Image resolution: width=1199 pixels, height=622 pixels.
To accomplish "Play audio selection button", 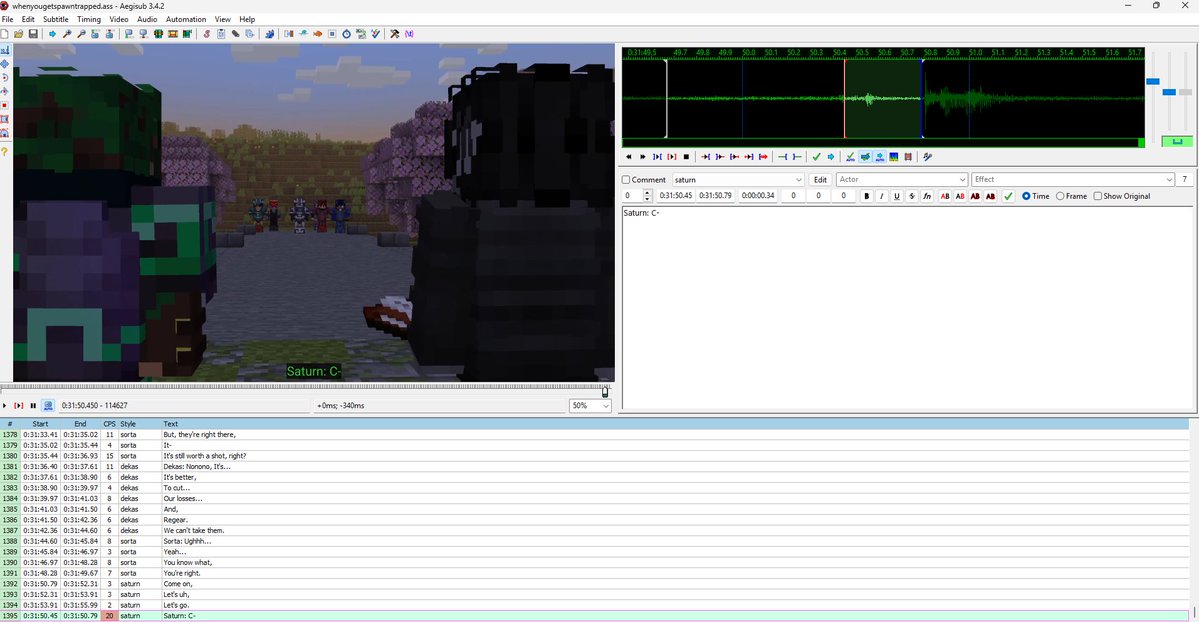I will pyautogui.click(x=657, y=157).
